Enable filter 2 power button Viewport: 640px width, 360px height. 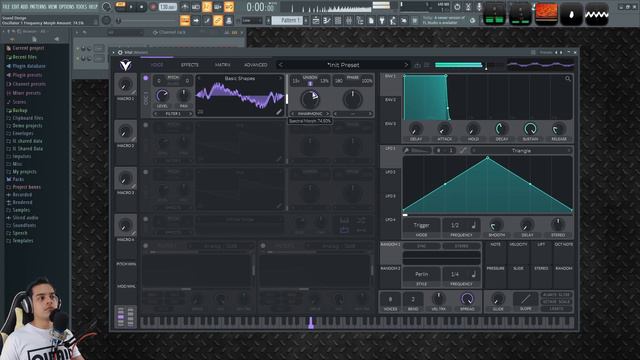(263, 246)
